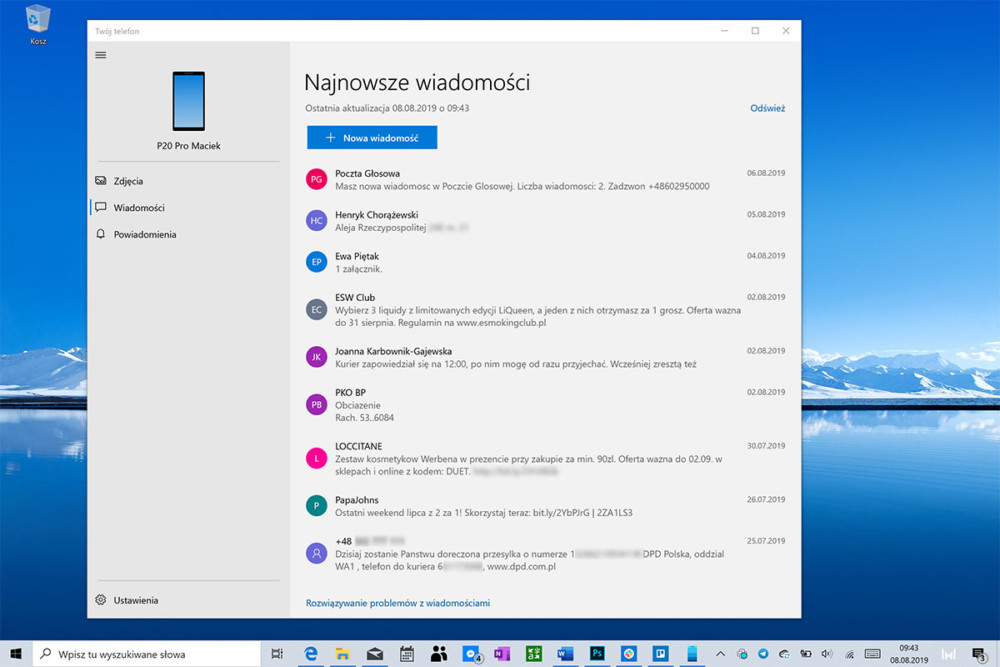This screenshot has width=1000, height=667.
Task: Click the unknown contact avatar icon
Action: [x=316, y=553]
